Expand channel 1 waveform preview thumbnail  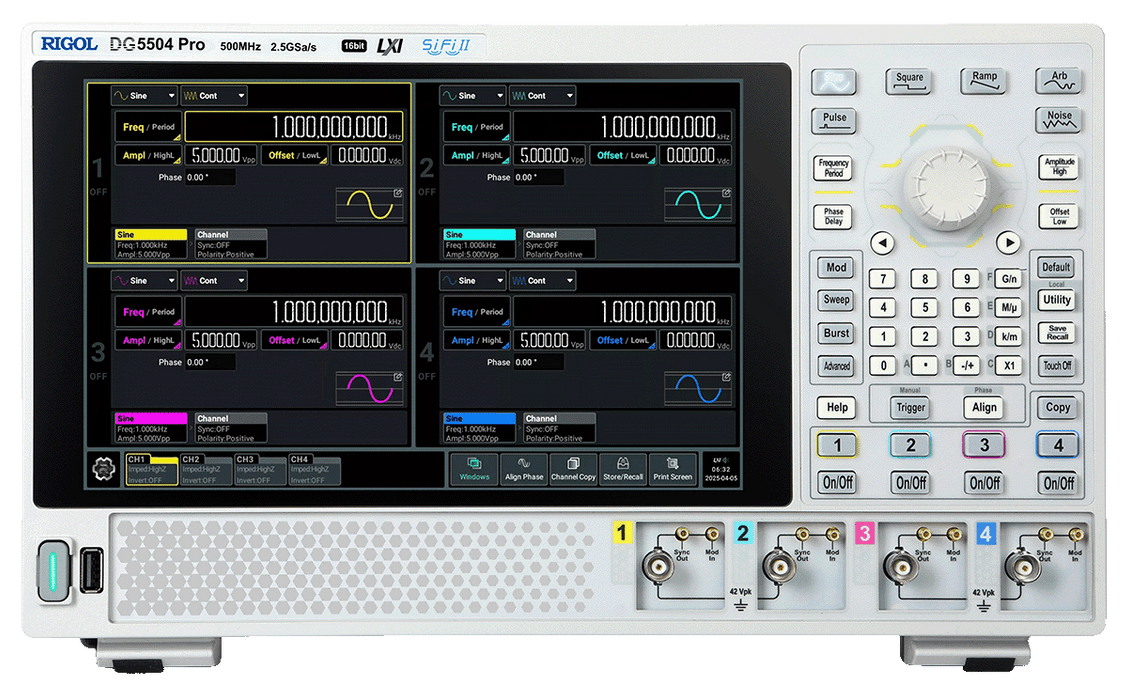click(x=369, y=205)
